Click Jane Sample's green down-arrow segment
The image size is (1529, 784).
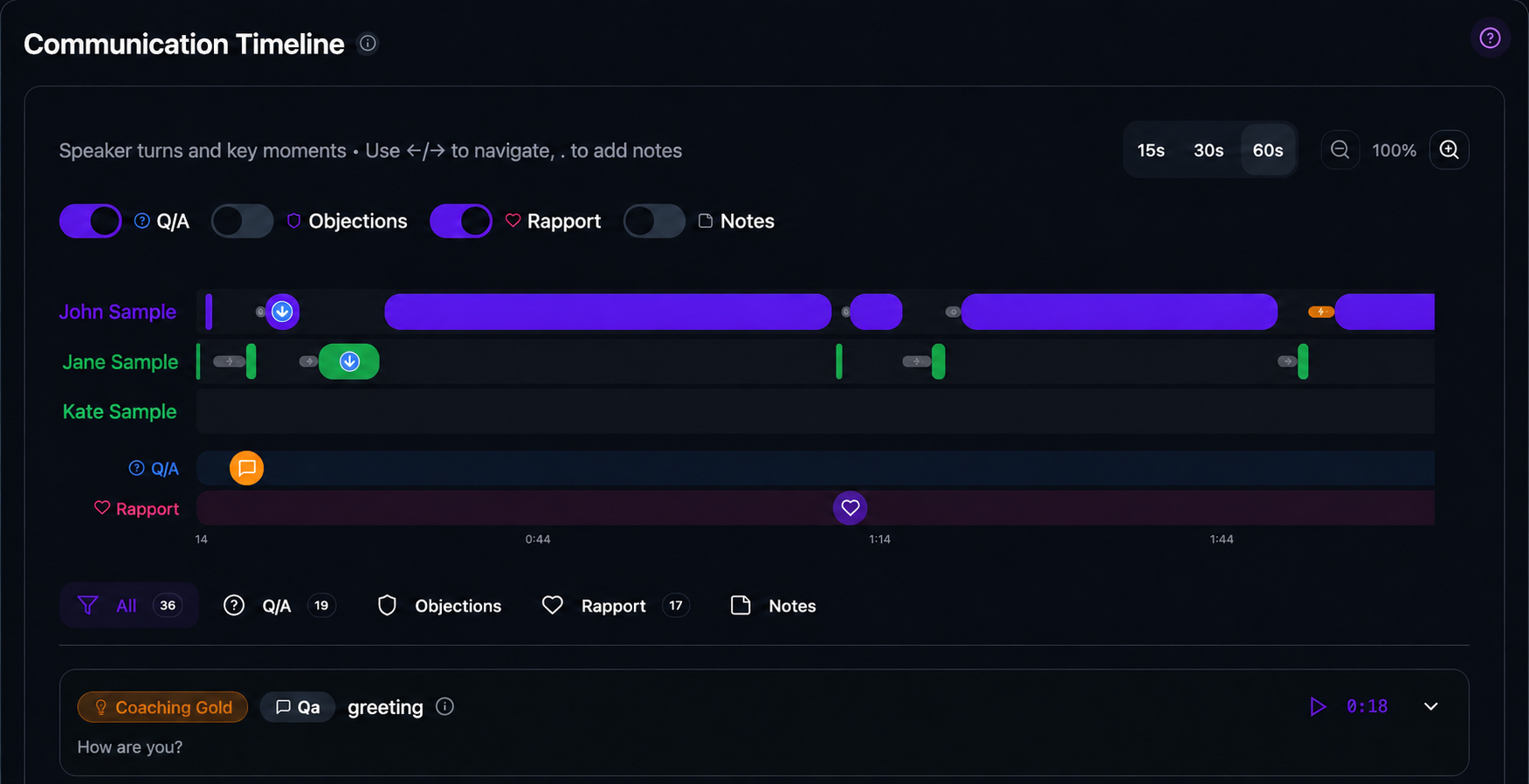click(x=349, y=361)
